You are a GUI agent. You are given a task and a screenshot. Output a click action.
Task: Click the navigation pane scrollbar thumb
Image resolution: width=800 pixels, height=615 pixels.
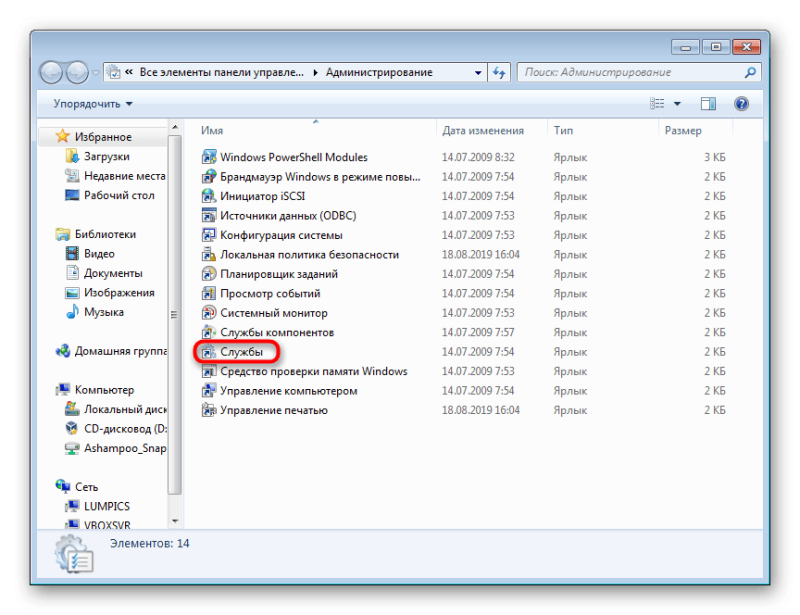point(174,315)
